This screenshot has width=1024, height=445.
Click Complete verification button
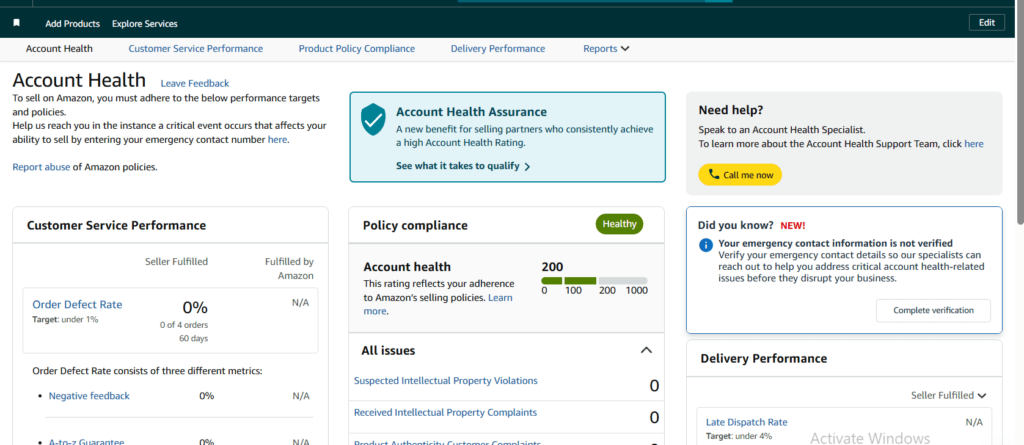click(933, 310)
